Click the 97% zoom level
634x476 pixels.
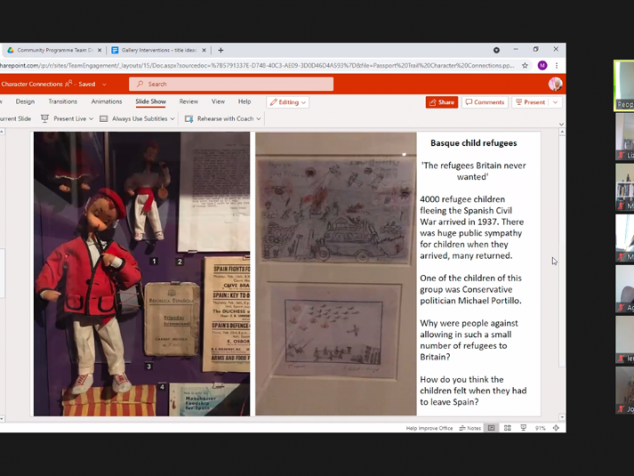[540, 428]
